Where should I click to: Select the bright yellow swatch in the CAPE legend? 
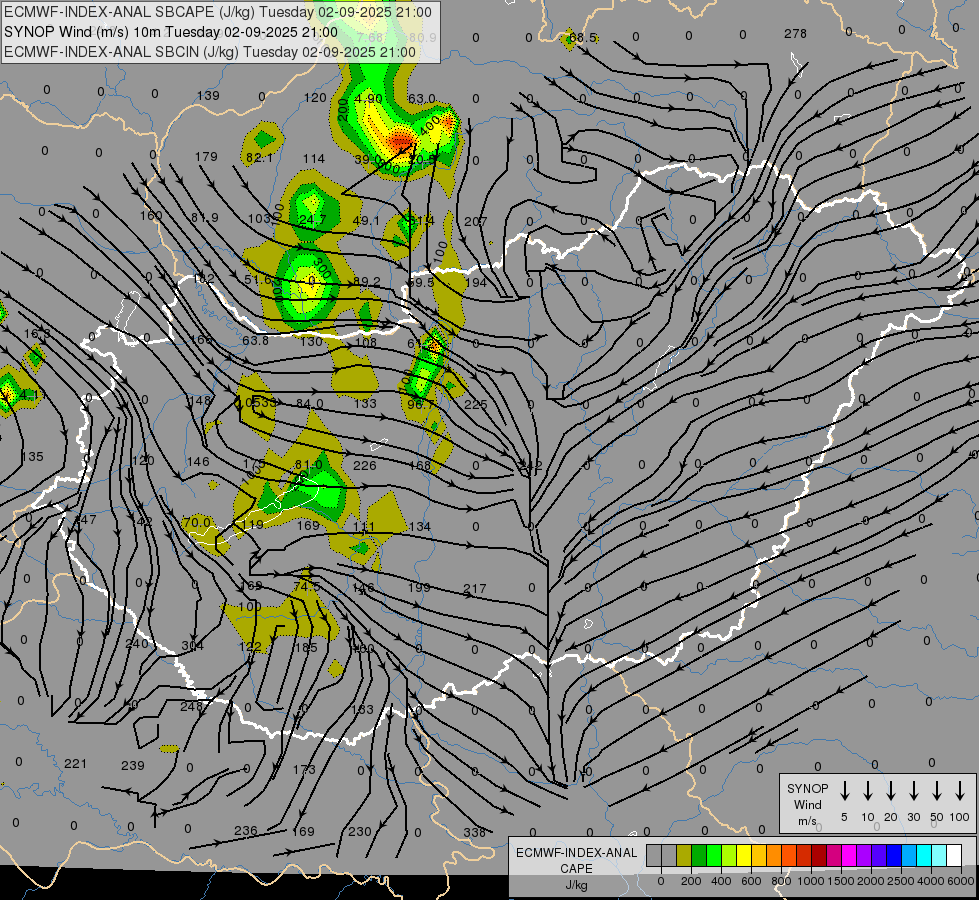(x=744, y=856)
